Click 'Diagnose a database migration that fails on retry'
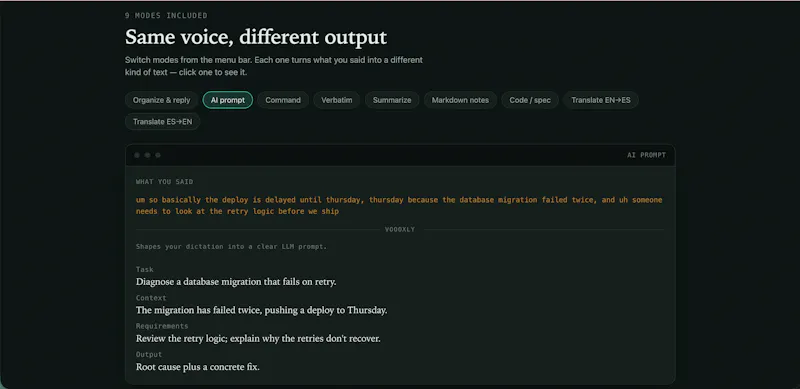Viewport: 800px width, 389px height. tap(236, 282)
